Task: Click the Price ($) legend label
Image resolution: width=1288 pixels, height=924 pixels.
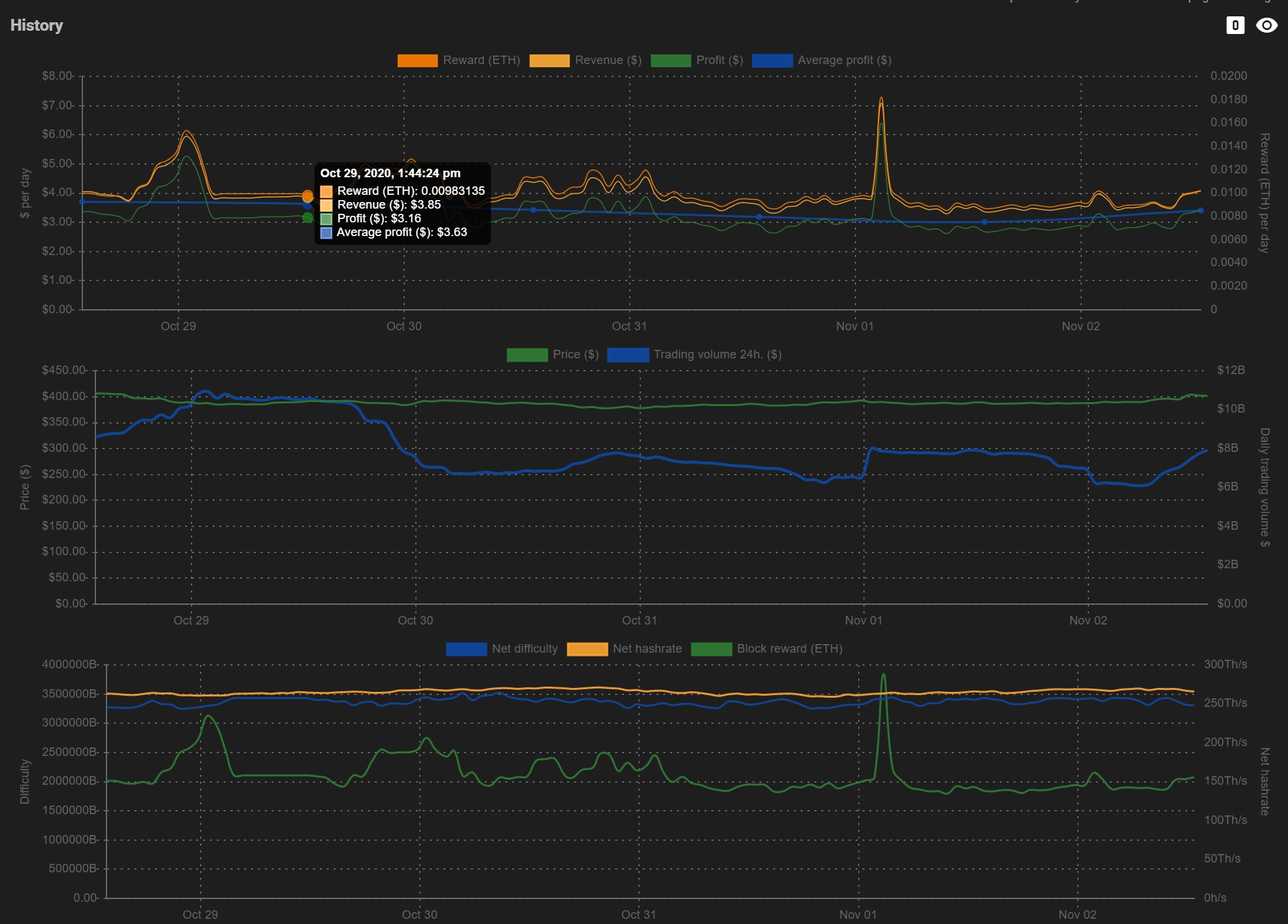Action: [576, 354]
